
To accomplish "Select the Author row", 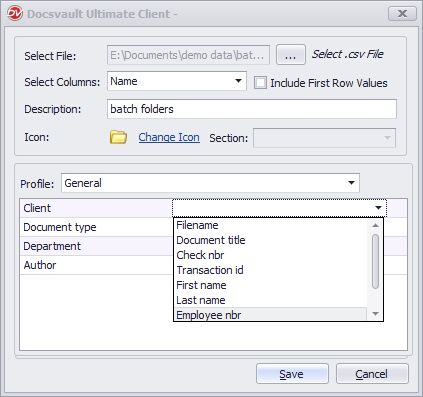I will point(96,265).
